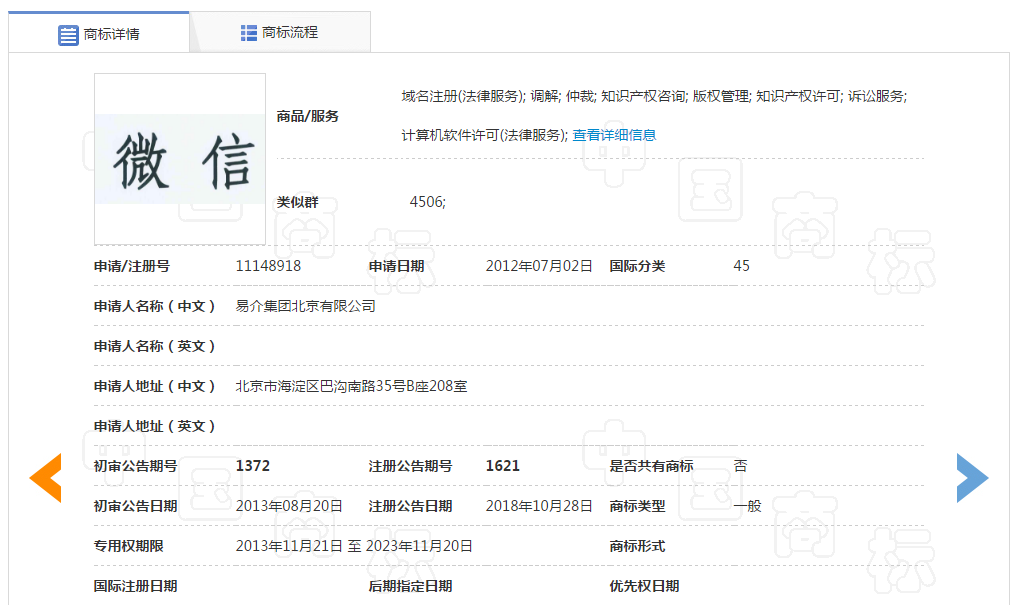The height and width of the screenshot is (605, 1017).
Task: Click the 初审公告期号 label
Action: [136, 466]
